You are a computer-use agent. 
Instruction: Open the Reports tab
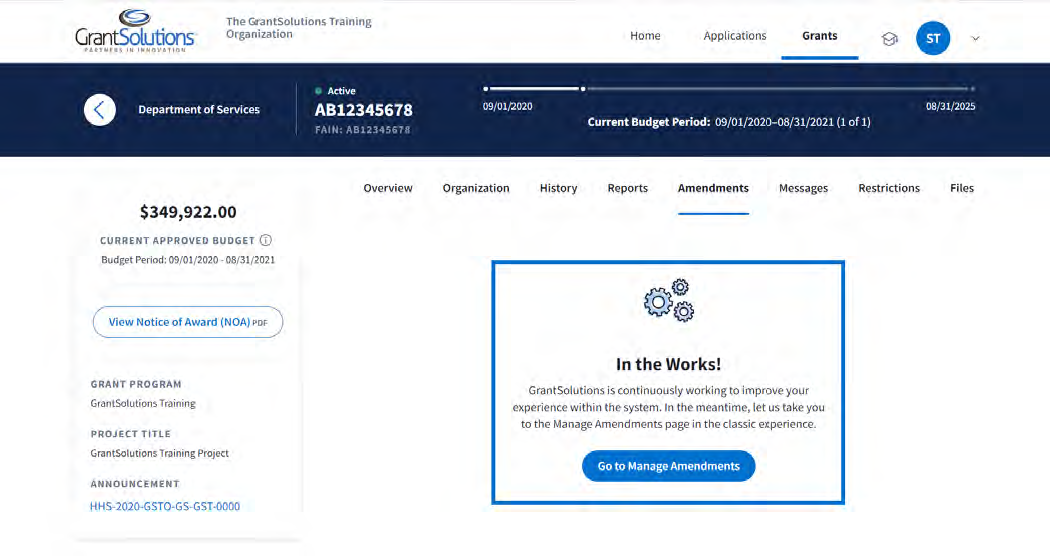click(627, 188)
